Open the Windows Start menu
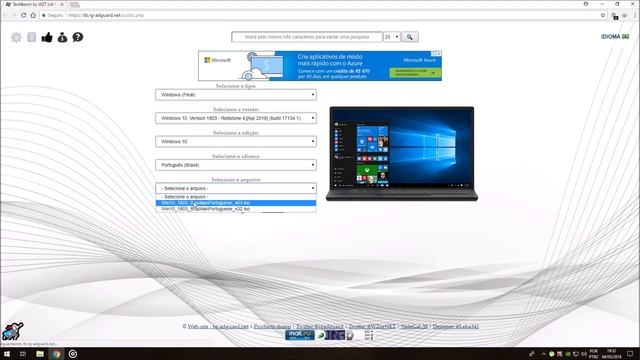 [x=7, y=354]
